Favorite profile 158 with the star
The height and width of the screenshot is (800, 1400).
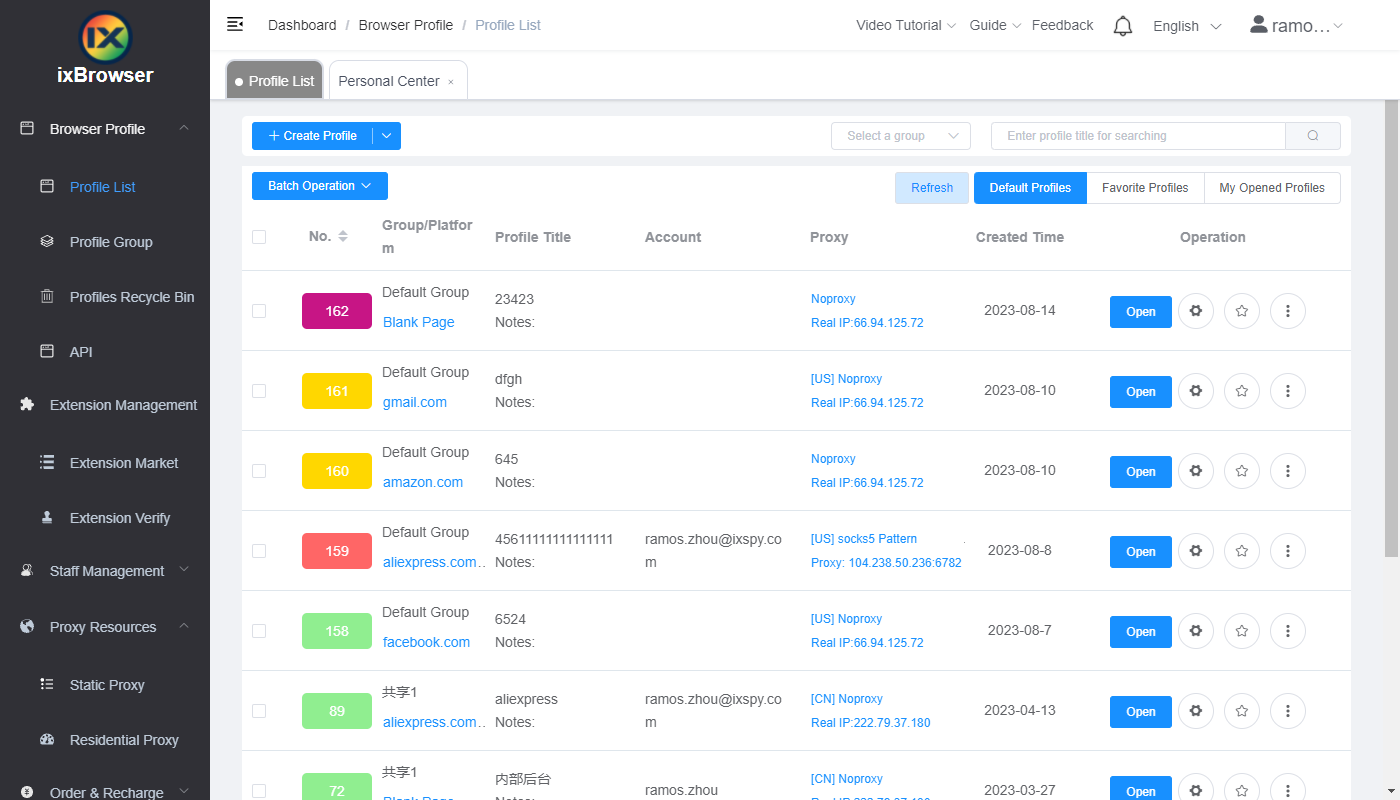tap(1241, 631)
